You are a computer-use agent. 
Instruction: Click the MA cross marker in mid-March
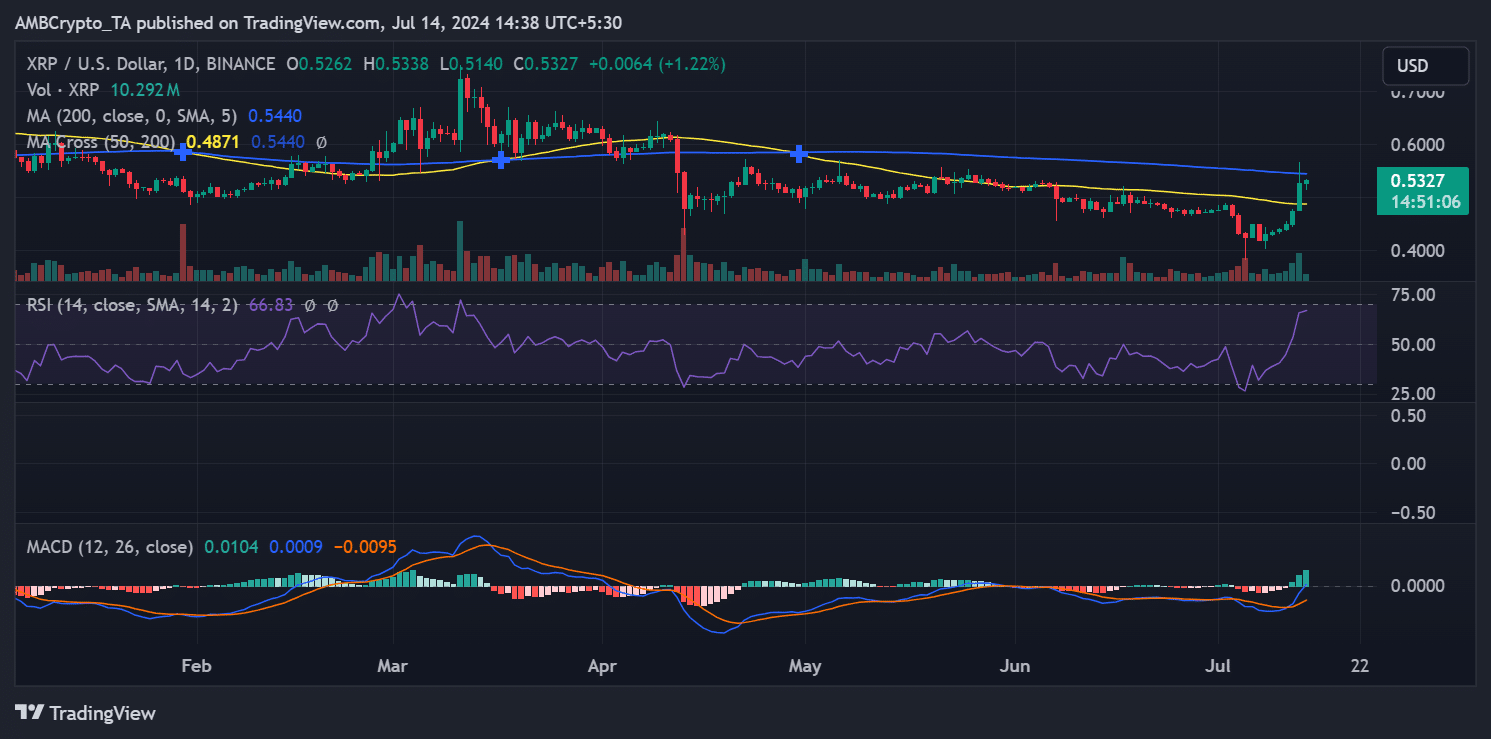(500, 159)
